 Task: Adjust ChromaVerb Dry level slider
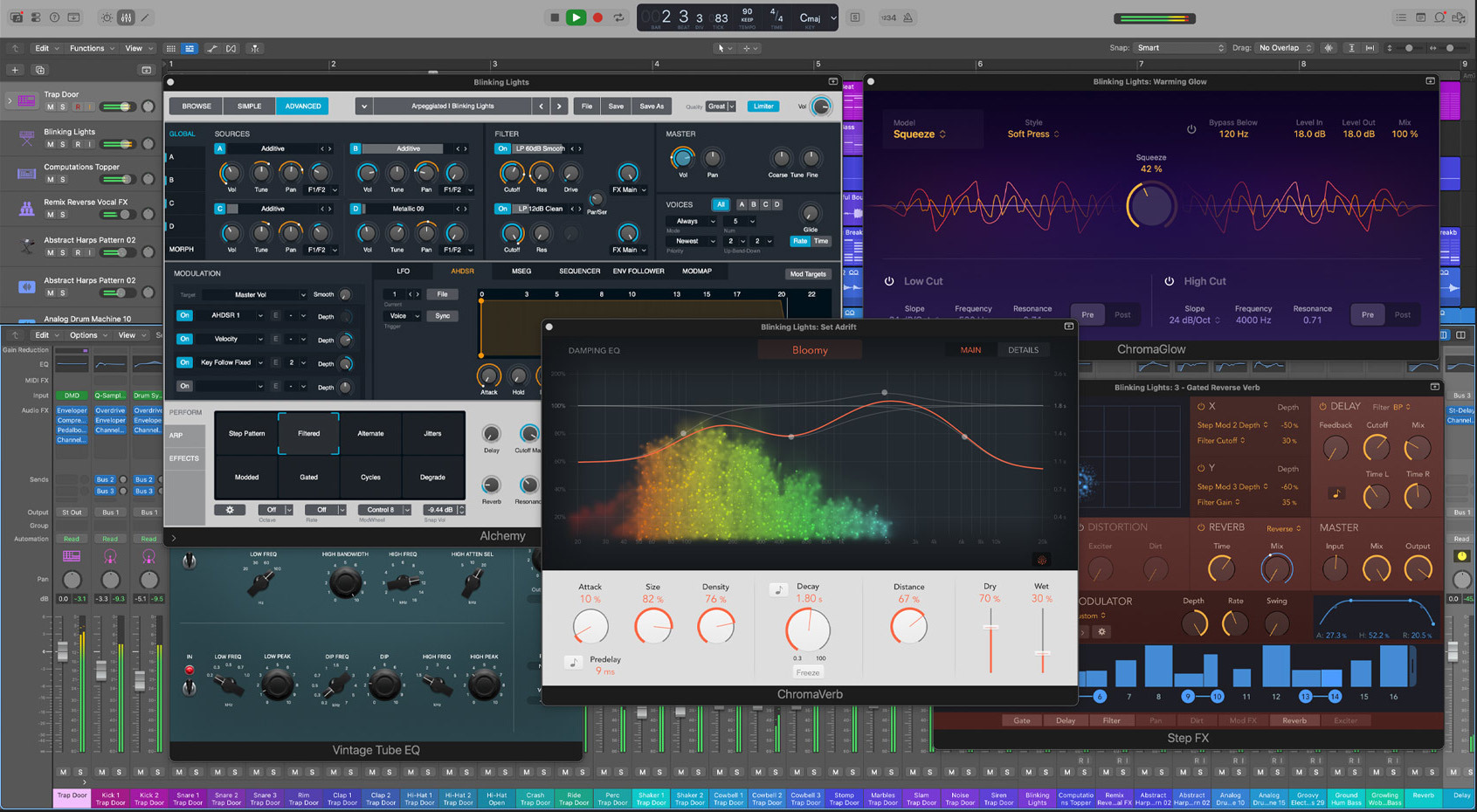(990, 639)
